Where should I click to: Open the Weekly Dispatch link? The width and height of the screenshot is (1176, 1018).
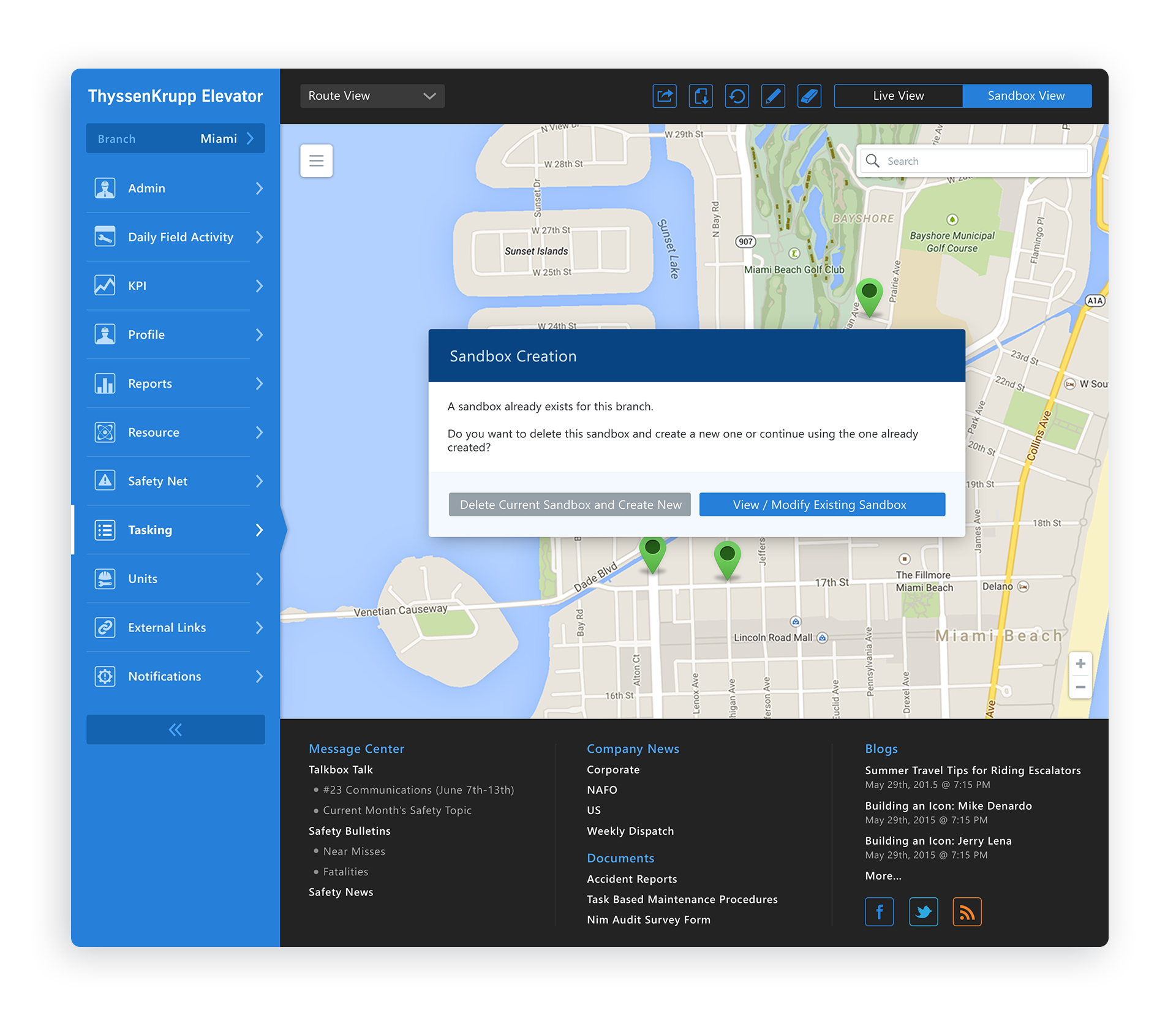pyautogui.click(x=630, y=831)
